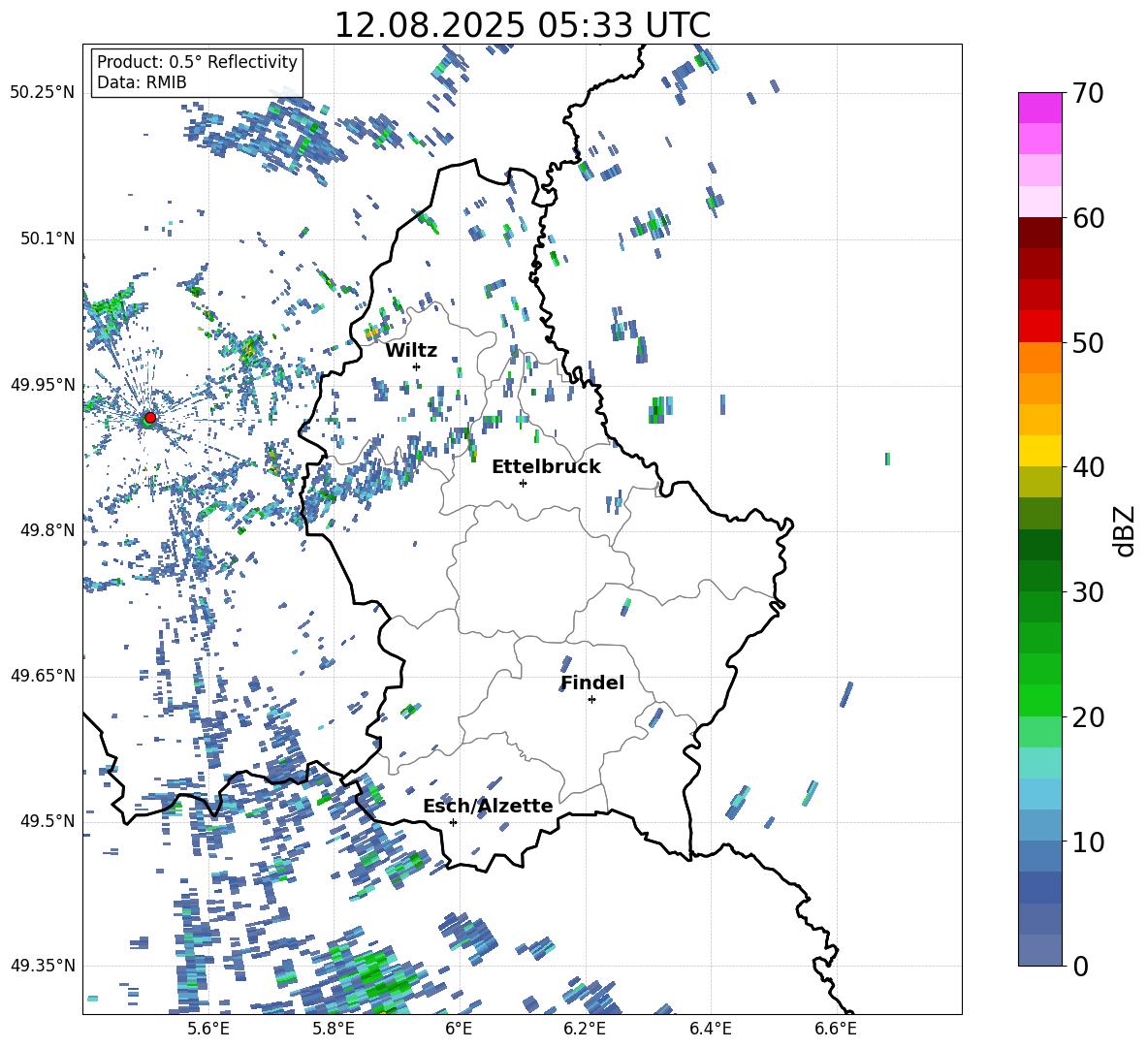The image size is (1148, 1048).
Task: Click the slate blue bottom colorbar segment
Action: pyautogui.click(x=1039, y=950)
